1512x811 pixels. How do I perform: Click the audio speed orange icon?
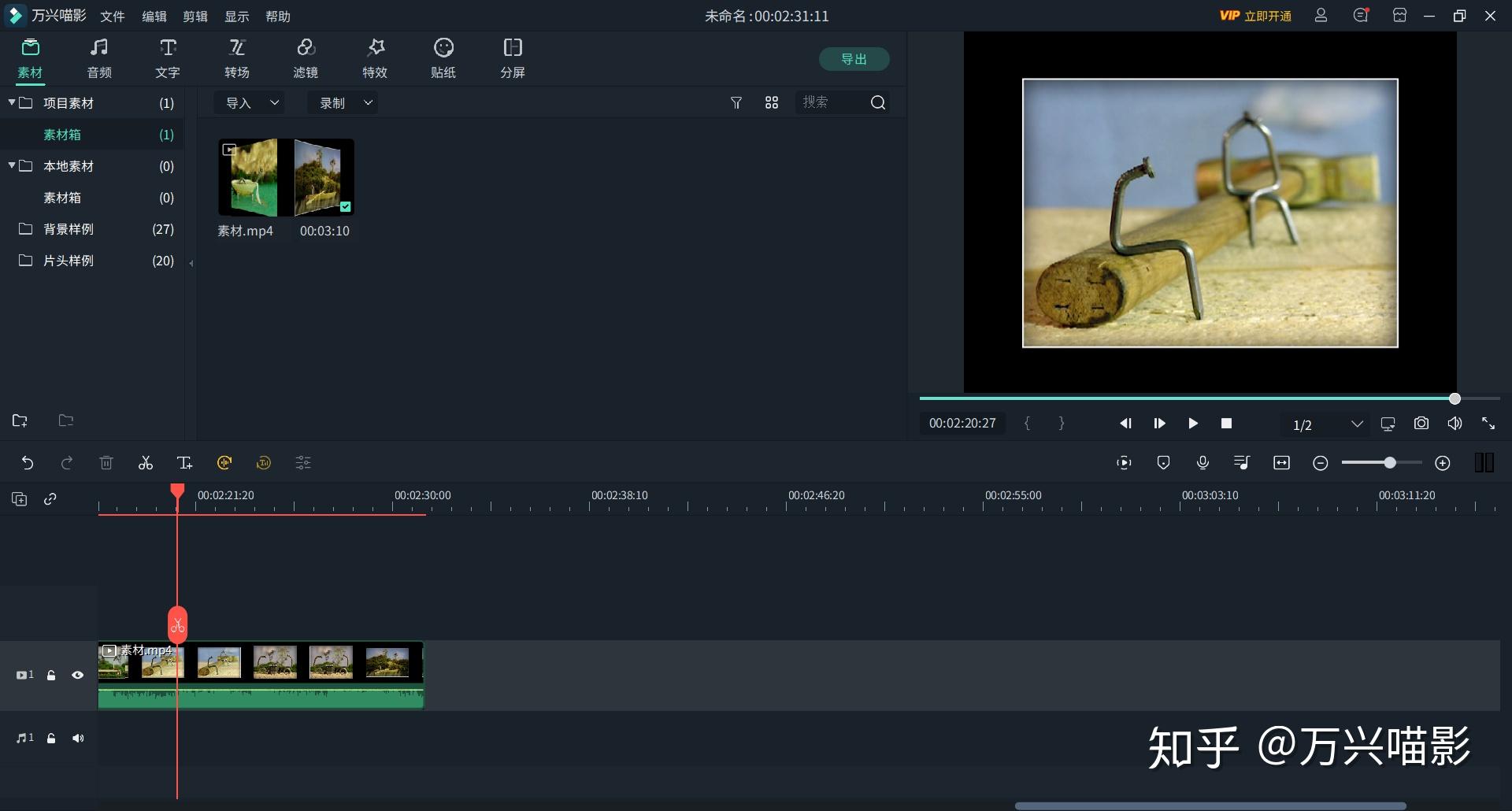click(x=224, y=463)
